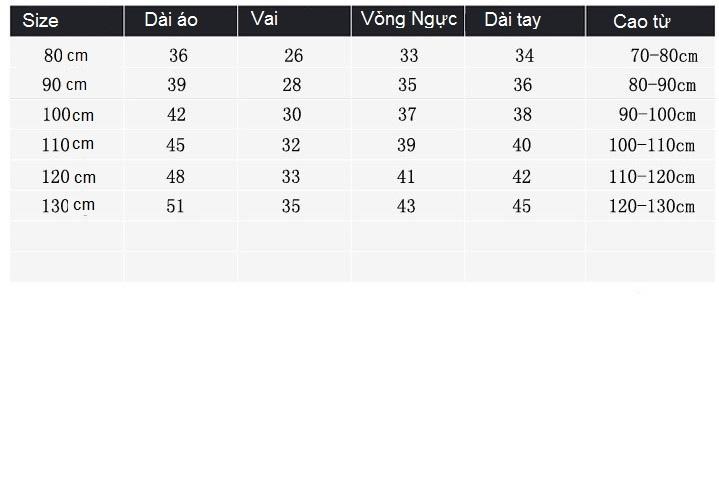Select the 120-130cm height range cell
This screenshot has width=719, height=500.
[652, 206]
